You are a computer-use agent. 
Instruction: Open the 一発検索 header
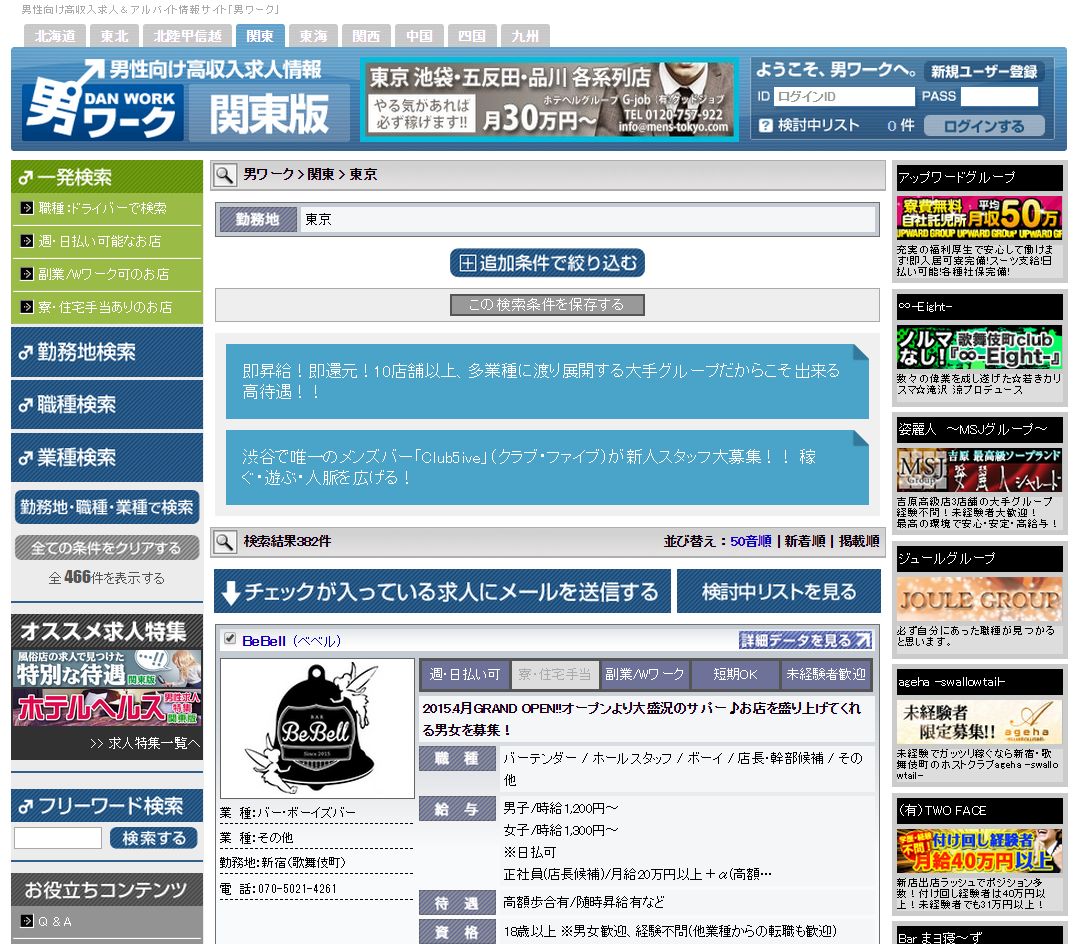[107, 177]
